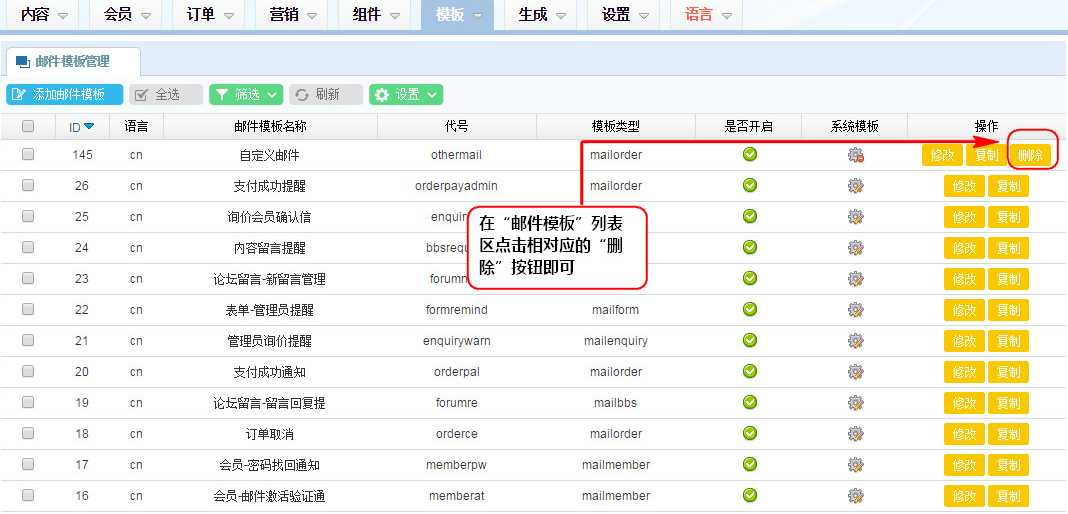This screenshot has width=1068, height=514.
Task: Click system template gear icon for orderpayadmin row
Action: click(x=855, y=186)
